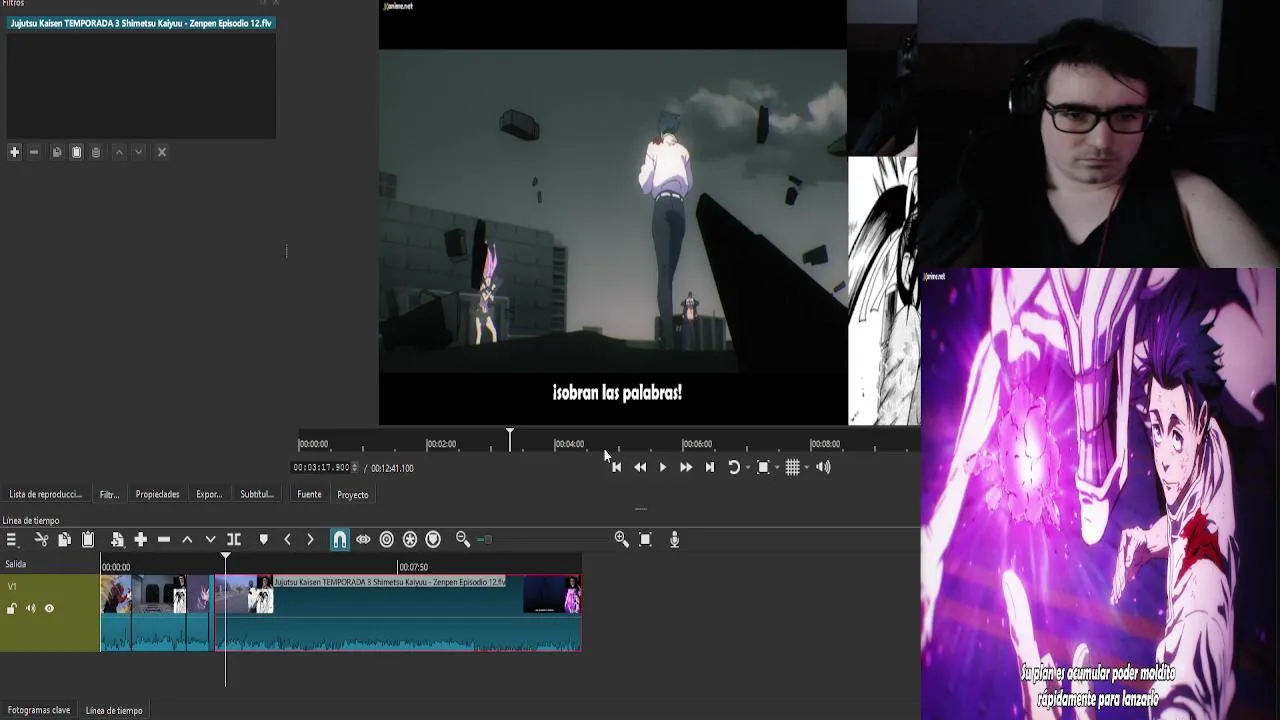Copy filters in the Filtros panel
Viewport: 1280px width, 720px height.
(x=57, y=152)
